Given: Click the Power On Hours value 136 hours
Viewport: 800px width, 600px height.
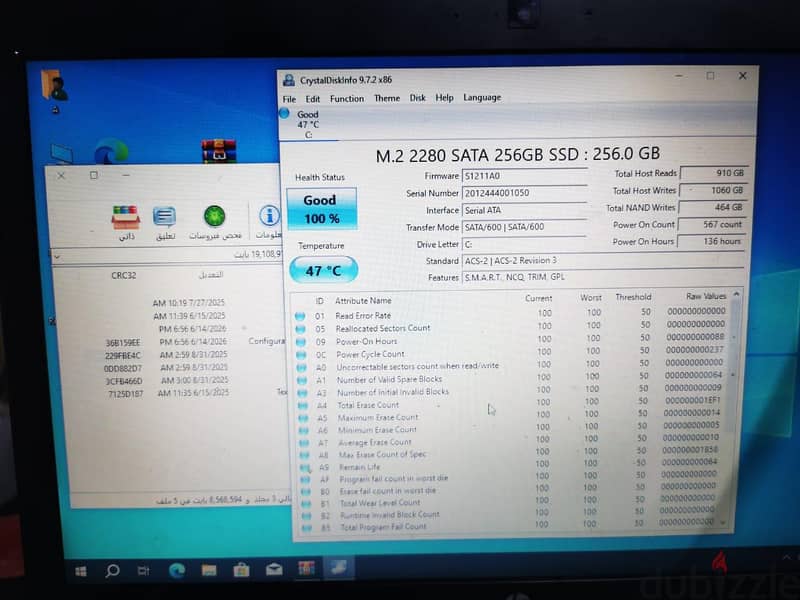Looking at the screenshot, I should tap(710, 241).
